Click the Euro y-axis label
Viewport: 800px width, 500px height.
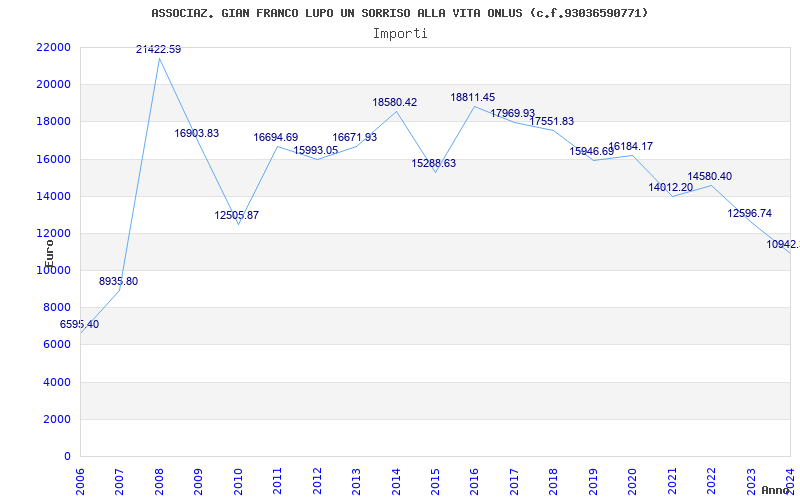pyautogui.click(x=49, y=254)
